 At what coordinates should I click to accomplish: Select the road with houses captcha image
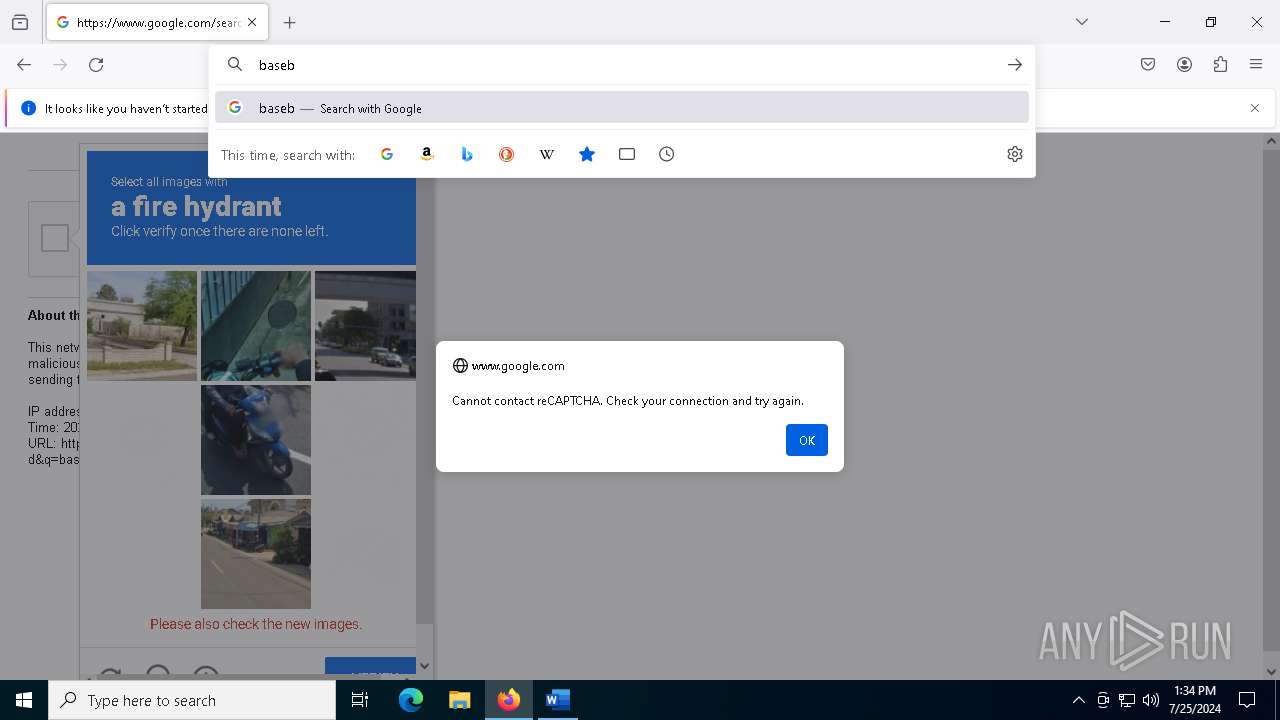(x=256, y=554)
